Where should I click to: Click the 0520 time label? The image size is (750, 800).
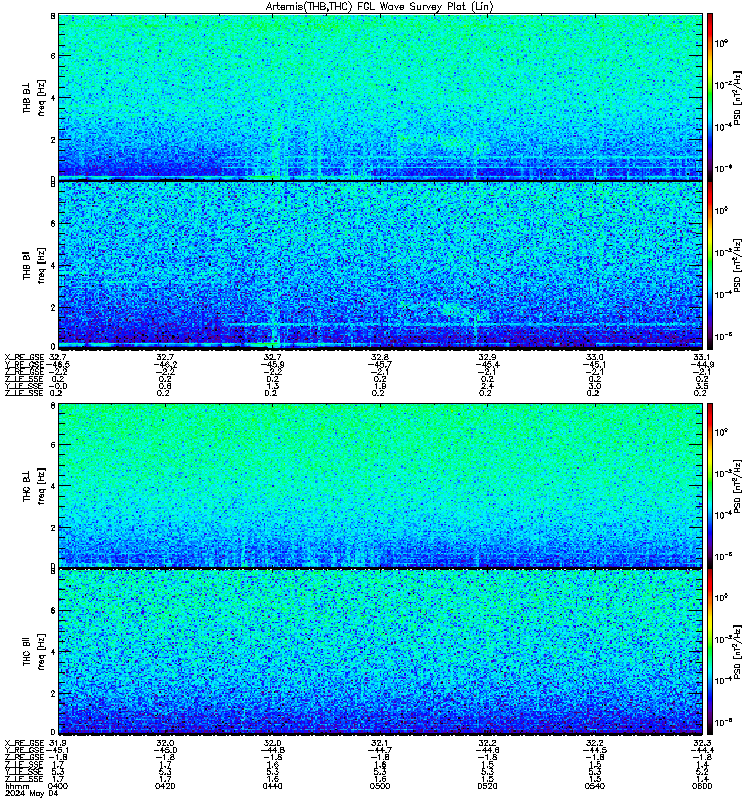point(487,786)
